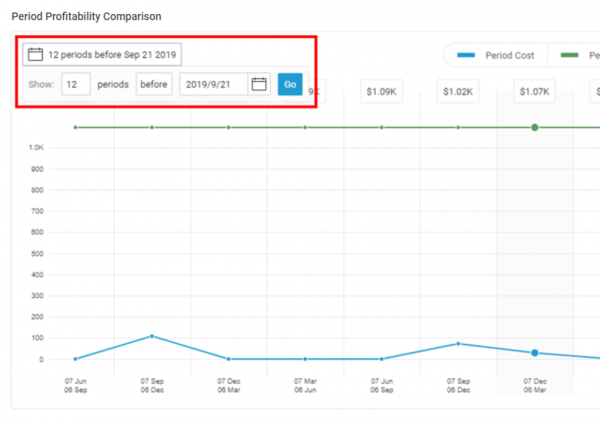Click the first blue data point at 07 Jun
This screenshot has height=422, width=600.
(75, 359)
